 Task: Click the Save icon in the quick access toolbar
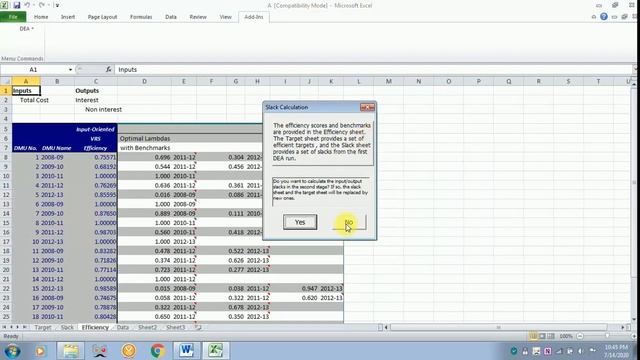[17, 5]
